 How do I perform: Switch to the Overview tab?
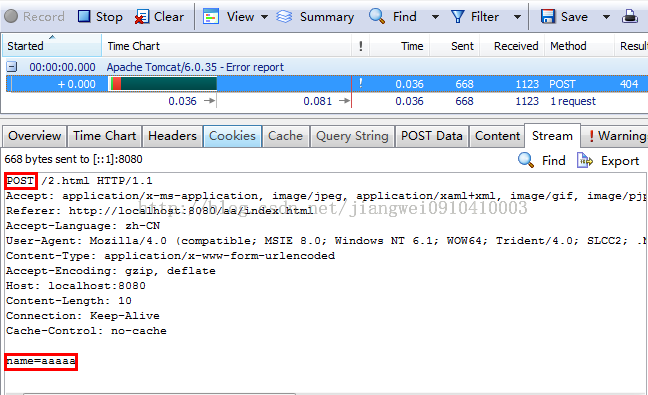(35, 136)
